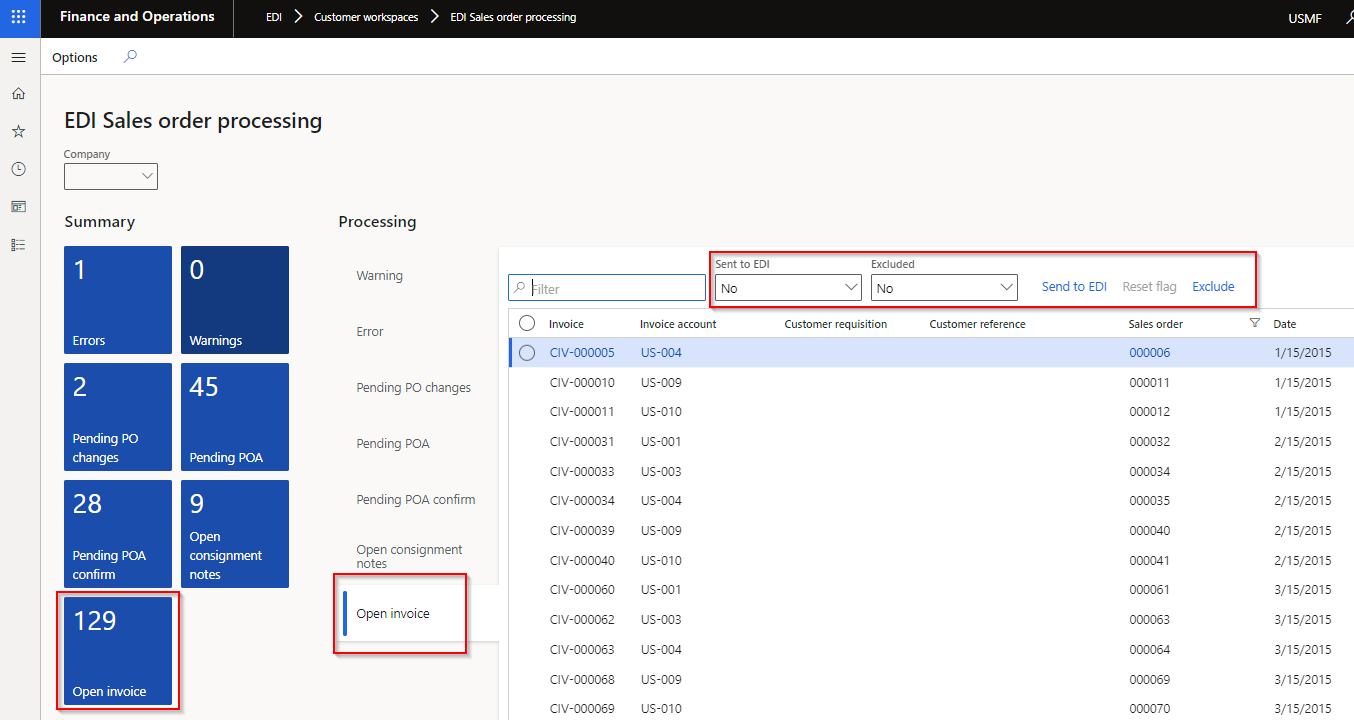Open the app launcher waffle menu

pos(19,18)
